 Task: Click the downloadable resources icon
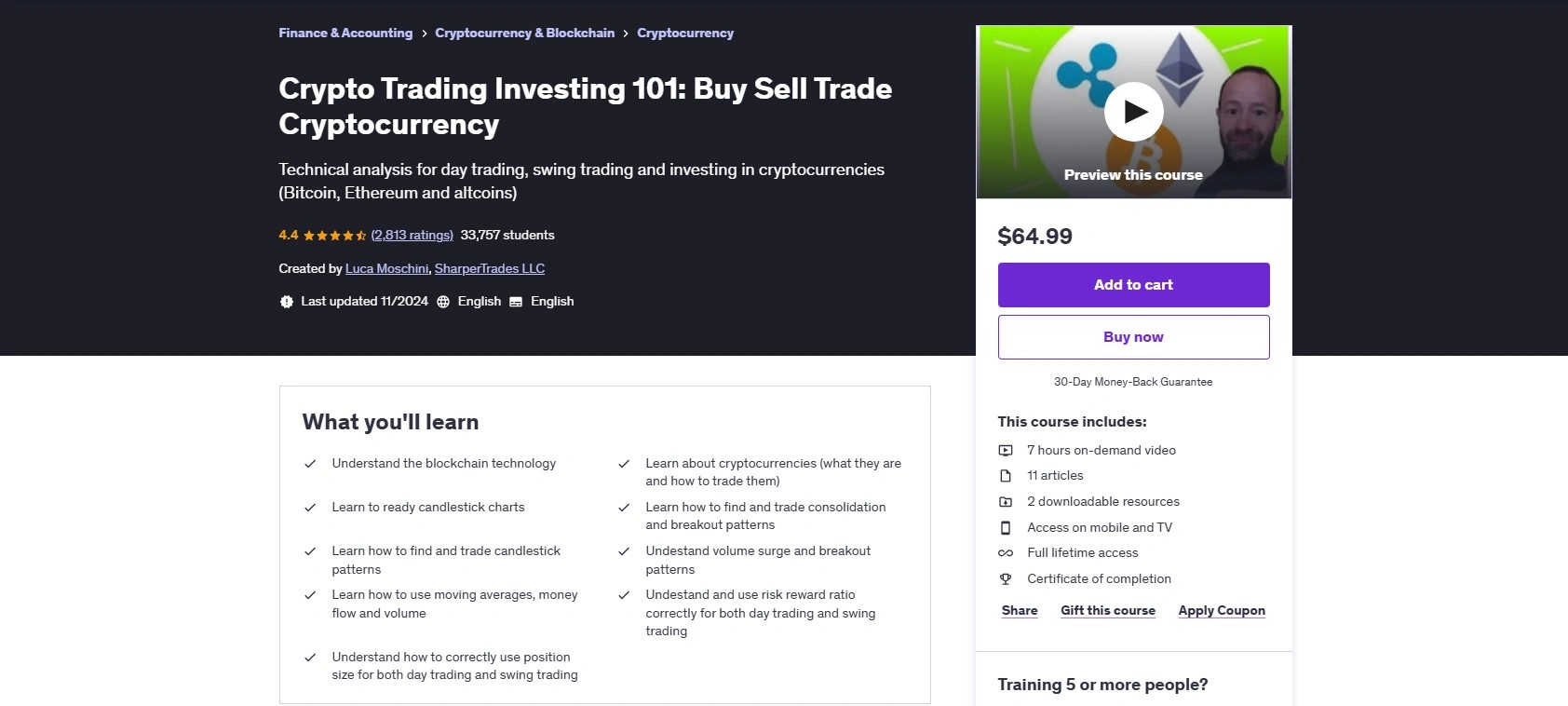1006,502
